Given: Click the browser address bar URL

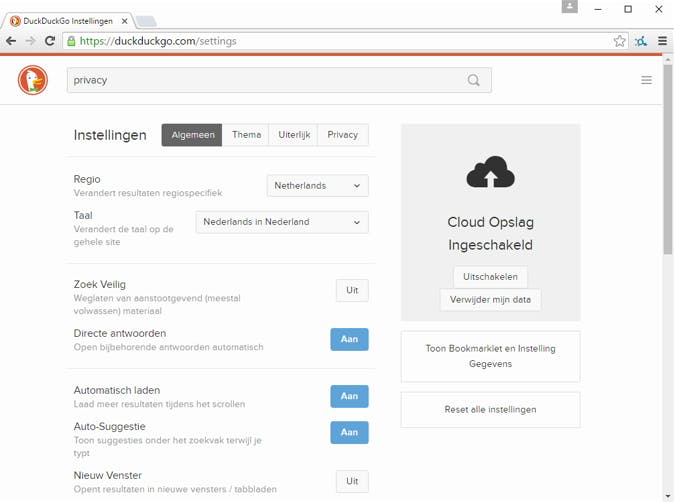Looking at the screenshot, I should [158, 41].
